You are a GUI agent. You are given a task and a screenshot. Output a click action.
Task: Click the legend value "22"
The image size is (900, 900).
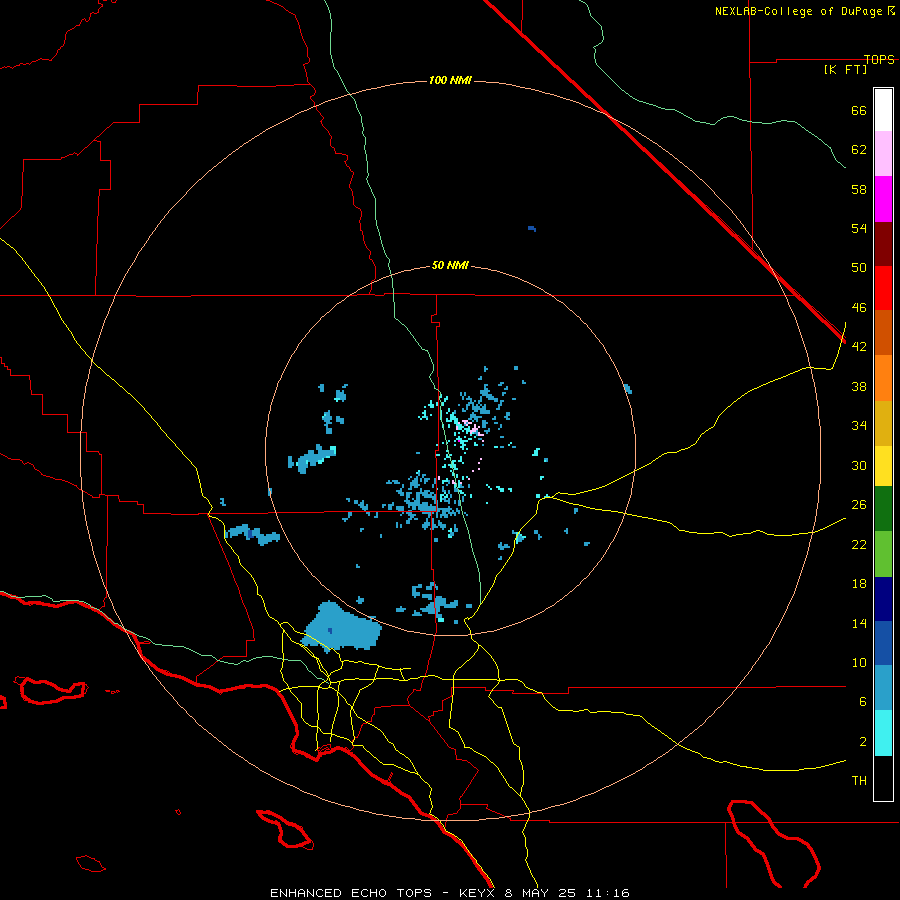[859, 544]
